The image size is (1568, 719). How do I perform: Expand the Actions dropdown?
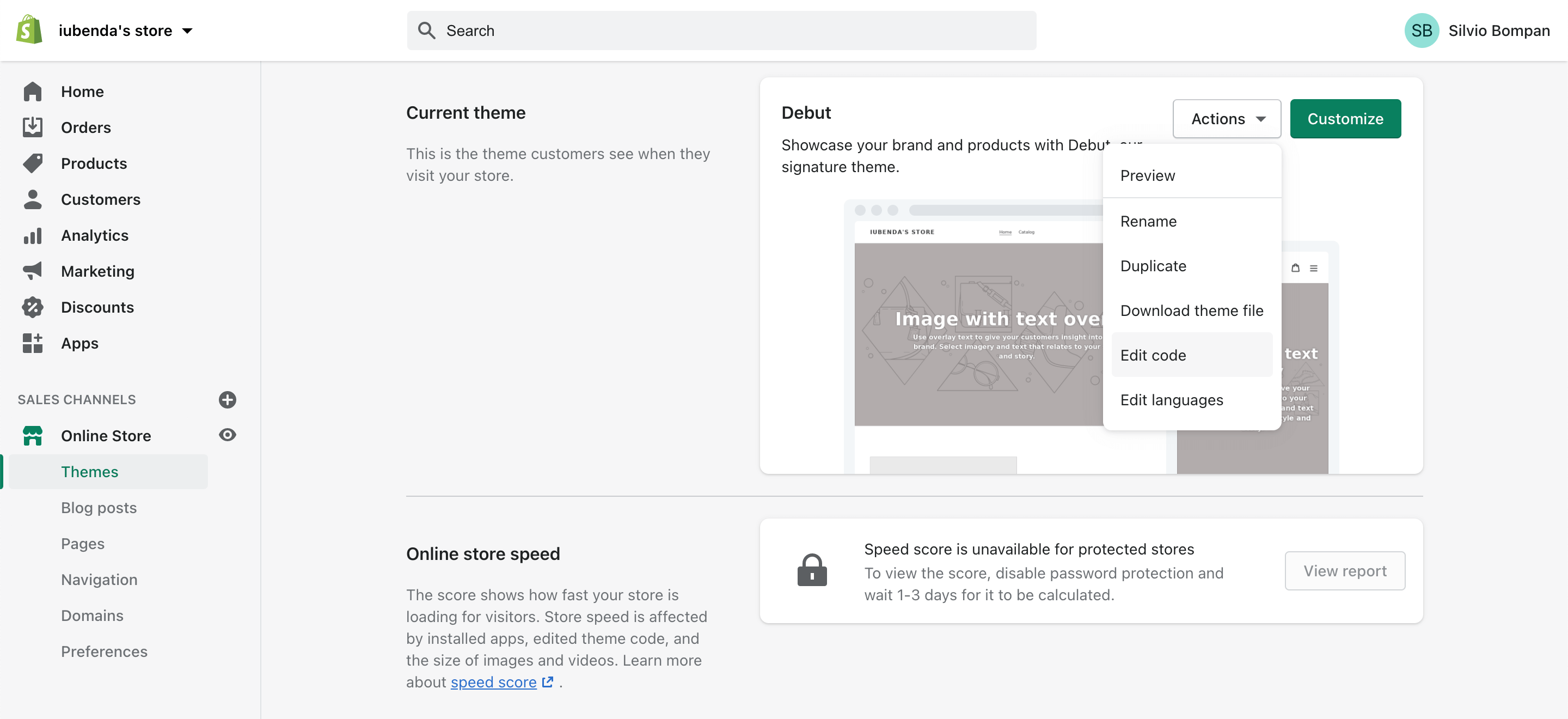tap(1226, 119)
